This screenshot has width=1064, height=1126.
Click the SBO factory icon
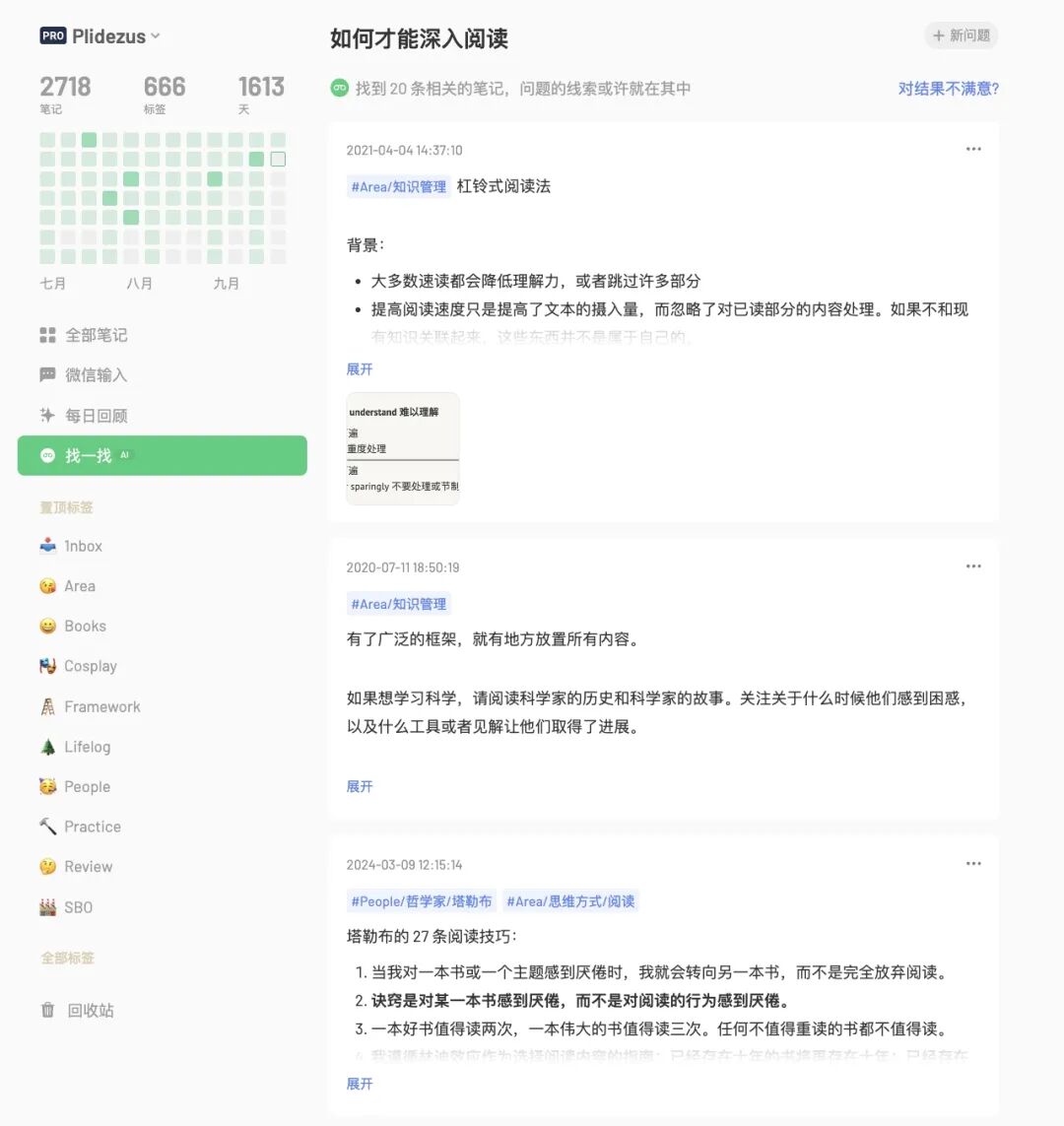click(47, 907)
